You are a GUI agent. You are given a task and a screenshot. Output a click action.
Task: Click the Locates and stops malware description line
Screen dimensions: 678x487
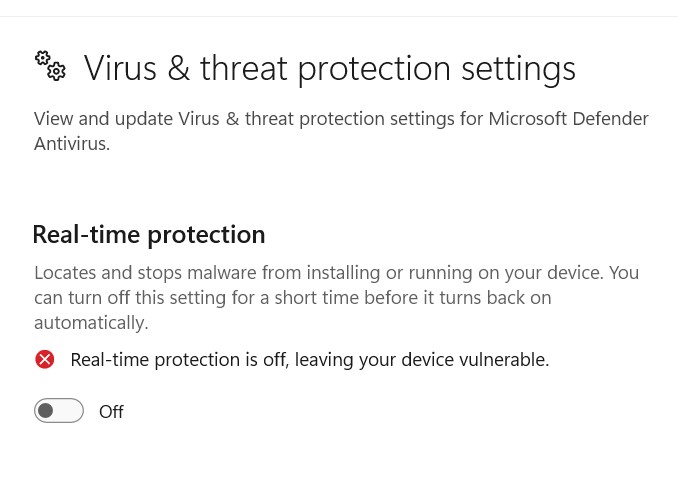(x=336, y=273)
